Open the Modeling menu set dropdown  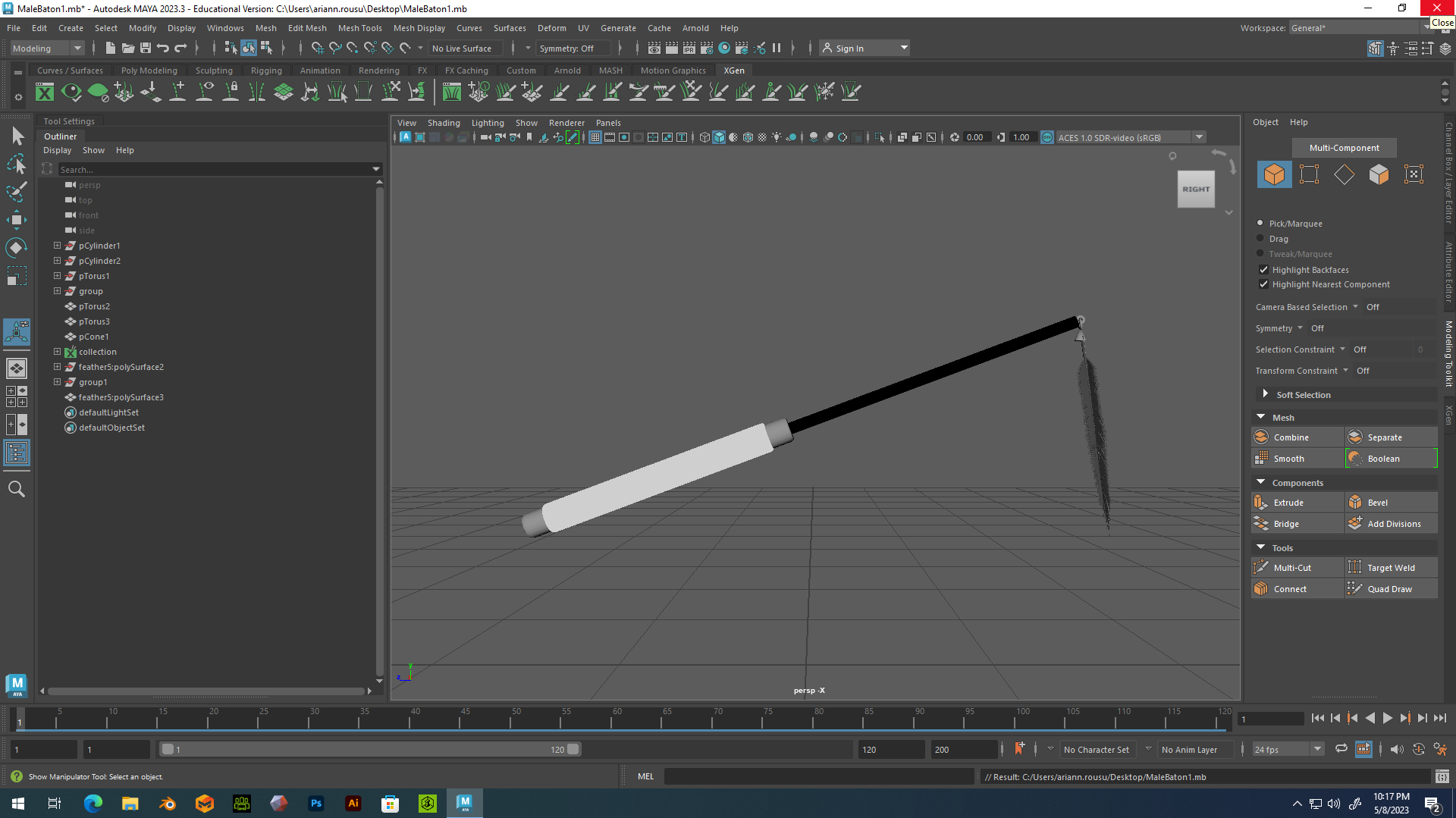[47, 49]
